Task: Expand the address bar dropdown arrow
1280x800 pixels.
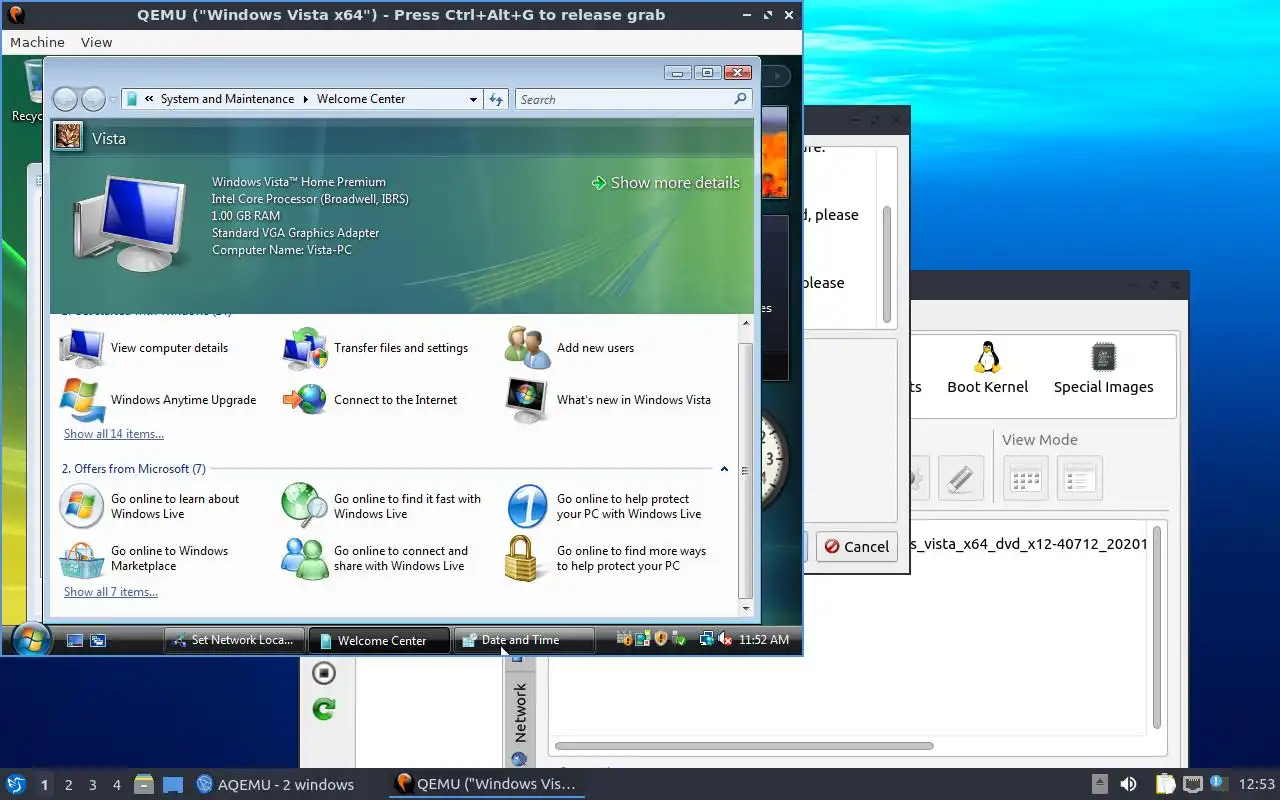Action: (x=474, y=99)
